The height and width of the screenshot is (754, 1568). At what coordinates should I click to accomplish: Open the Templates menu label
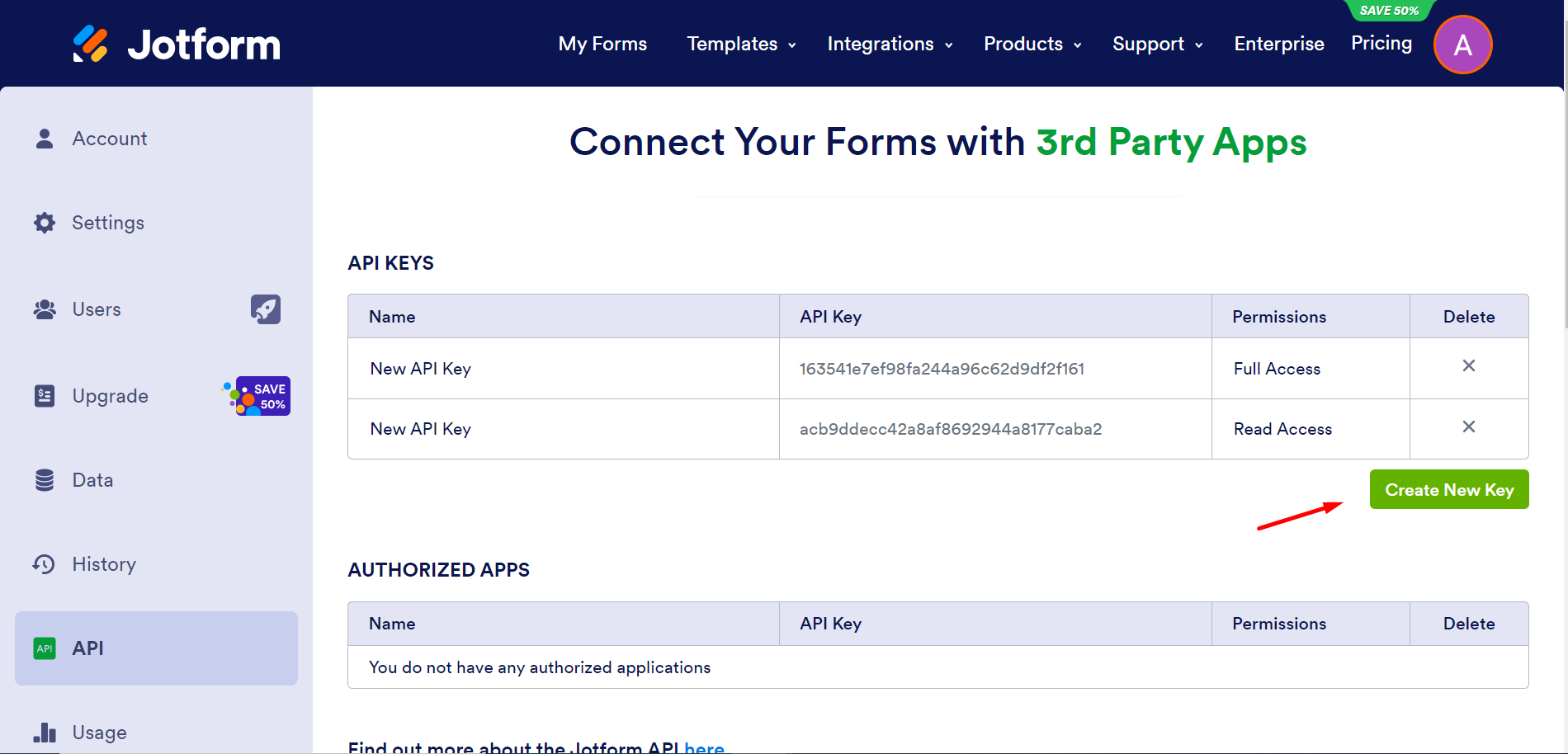tap(732, 44)
